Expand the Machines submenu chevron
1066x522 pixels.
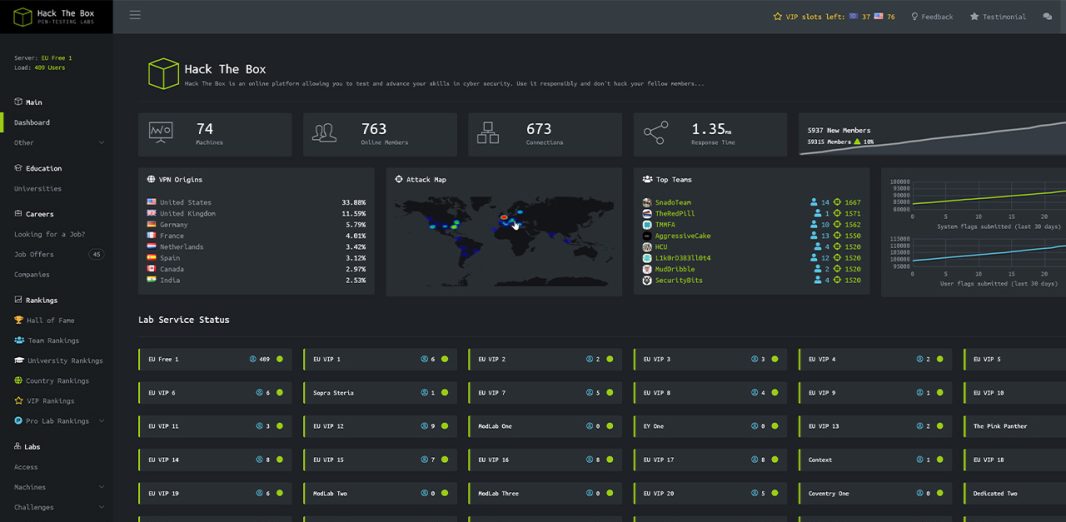pos(101,487)
